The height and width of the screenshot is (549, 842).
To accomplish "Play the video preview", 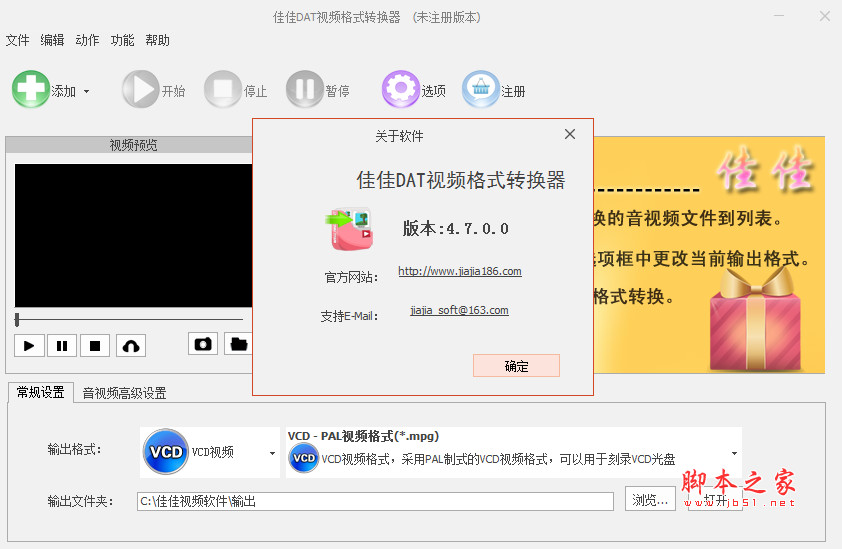I will [x=29, y=345].
